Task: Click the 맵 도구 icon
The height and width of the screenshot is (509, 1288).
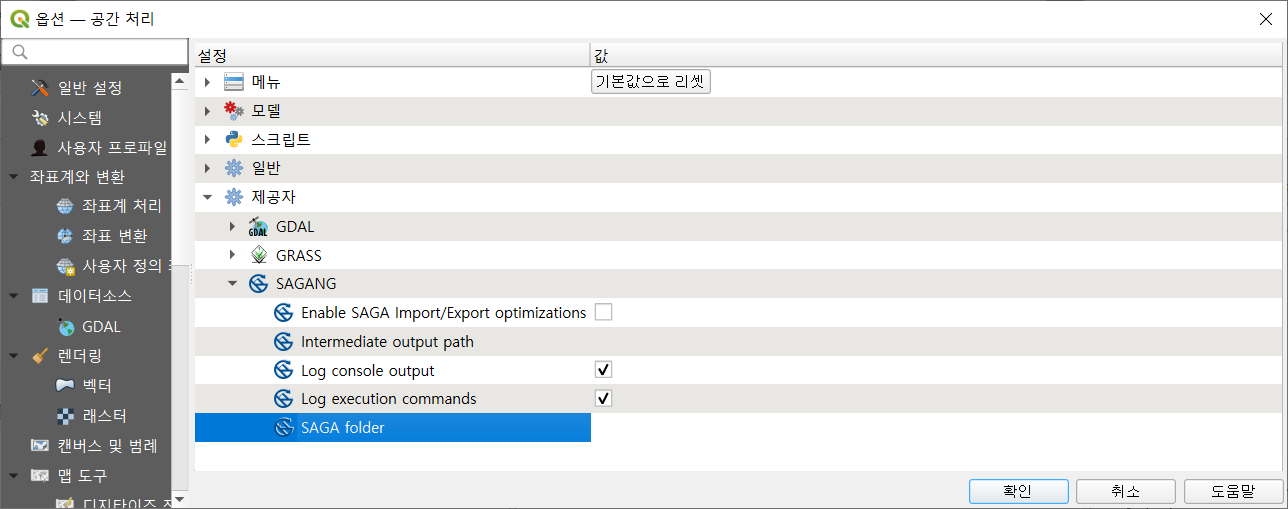Action: tap(40, 475)
